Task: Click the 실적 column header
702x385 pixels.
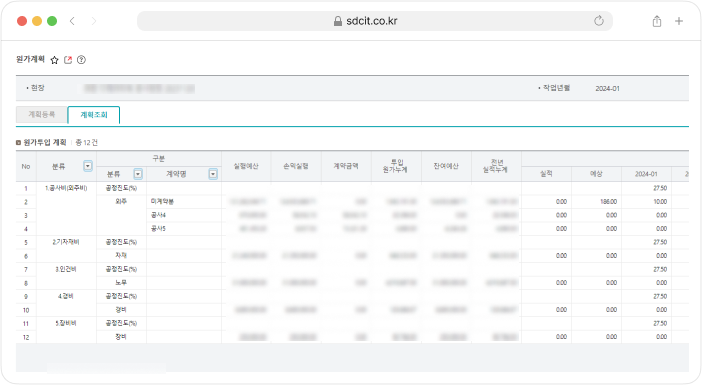Action: 546,174
